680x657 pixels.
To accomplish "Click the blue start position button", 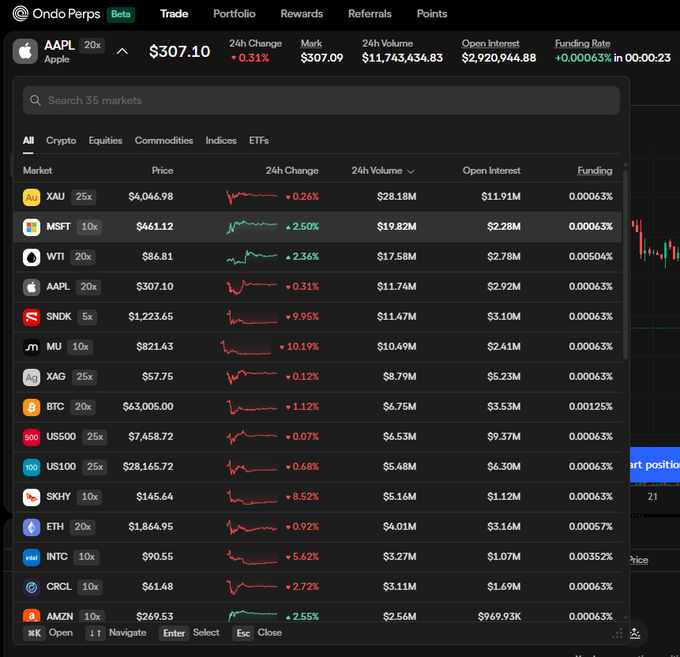I will click(655, 464).
